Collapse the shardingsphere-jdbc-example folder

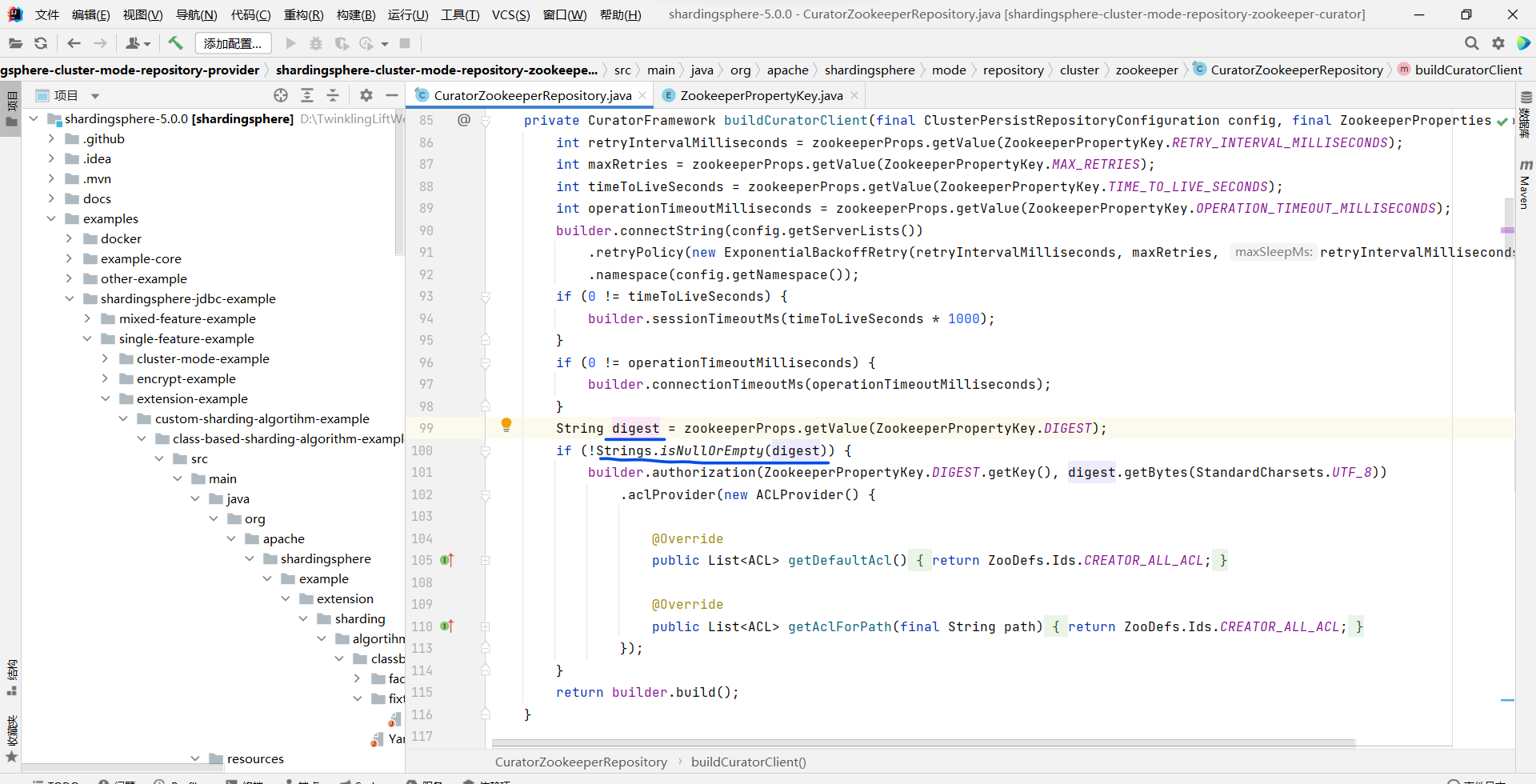coord(70,298)
